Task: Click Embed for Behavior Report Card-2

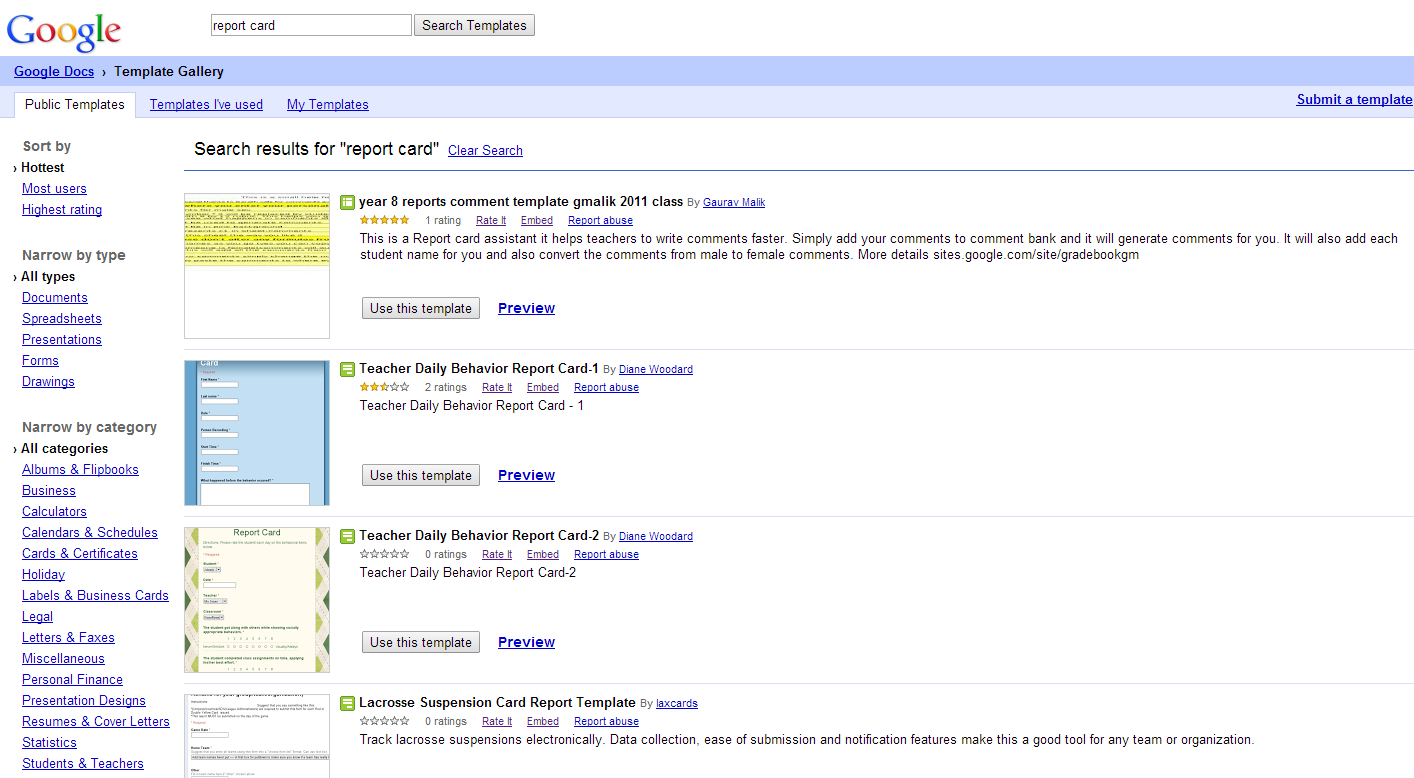Action: 543,554
